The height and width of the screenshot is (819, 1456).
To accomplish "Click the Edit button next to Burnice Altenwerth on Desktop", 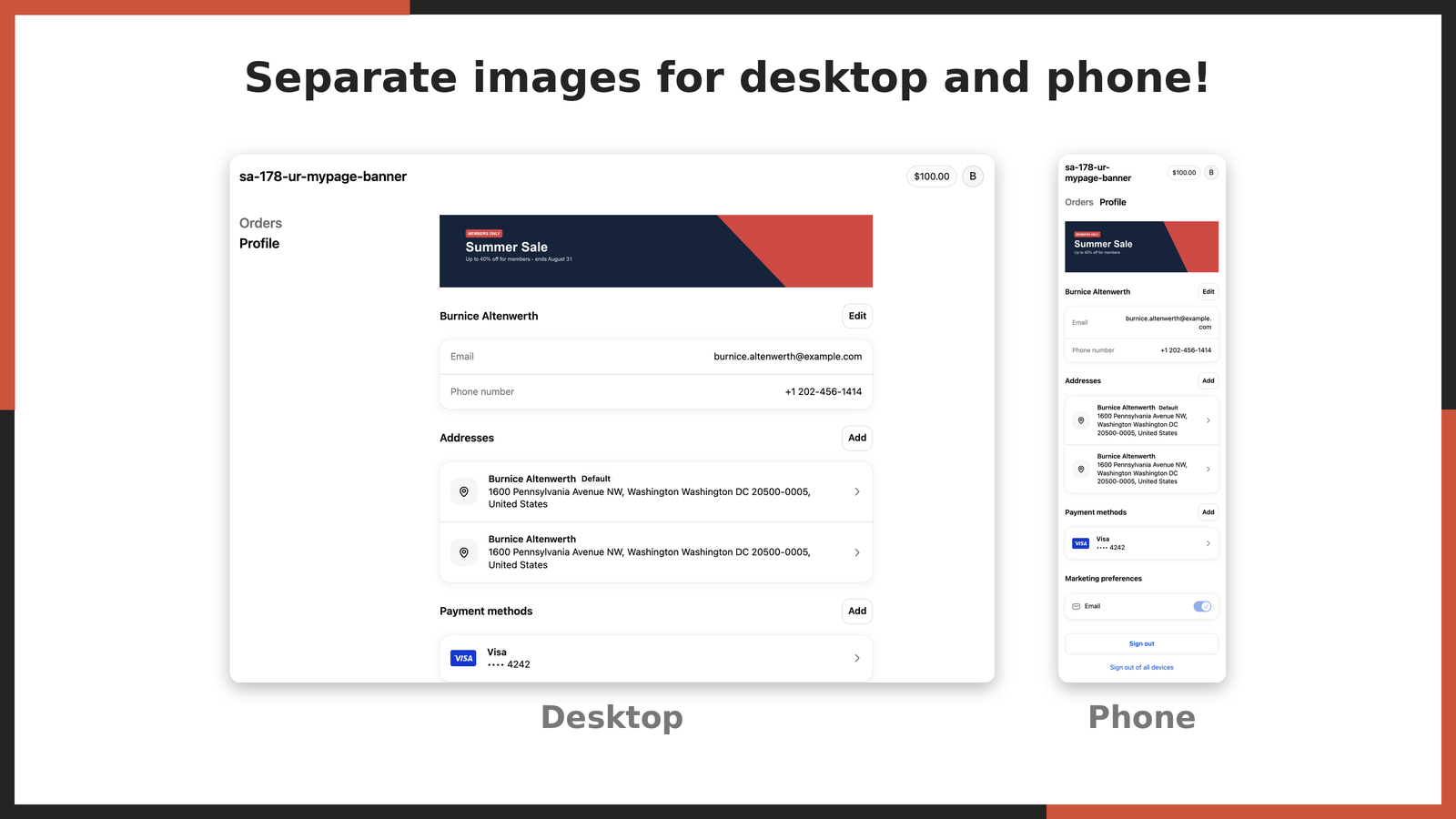I will tap(857, 316).
